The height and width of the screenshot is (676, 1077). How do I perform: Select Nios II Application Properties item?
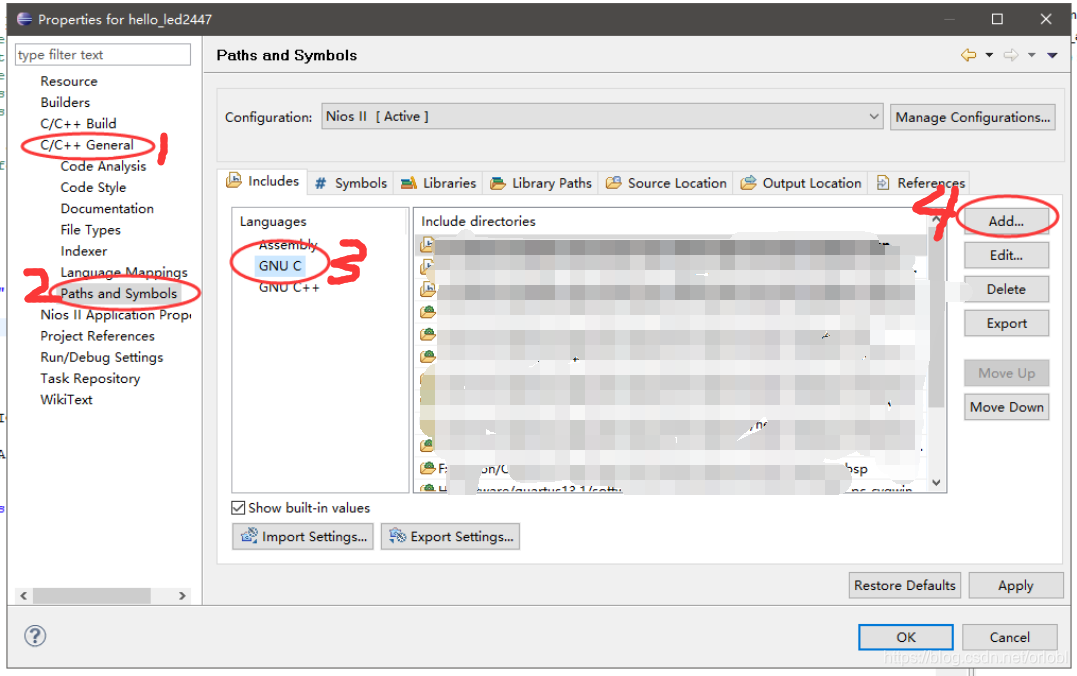(x=115, y=315)
